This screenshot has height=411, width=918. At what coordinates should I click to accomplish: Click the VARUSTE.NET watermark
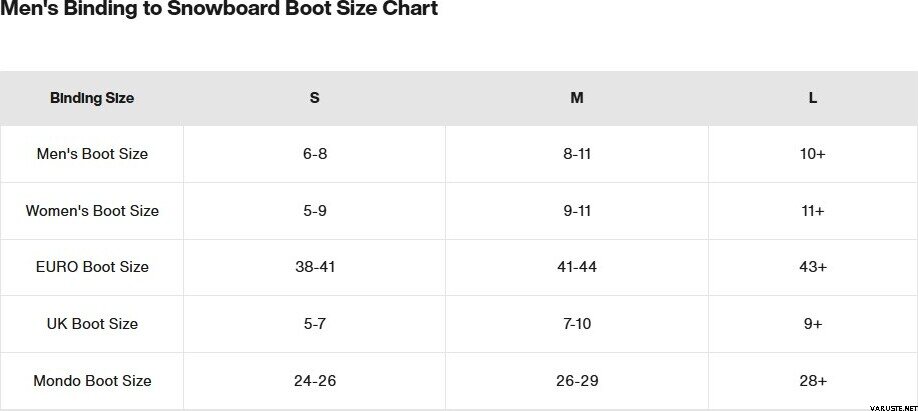pos(886,404)
